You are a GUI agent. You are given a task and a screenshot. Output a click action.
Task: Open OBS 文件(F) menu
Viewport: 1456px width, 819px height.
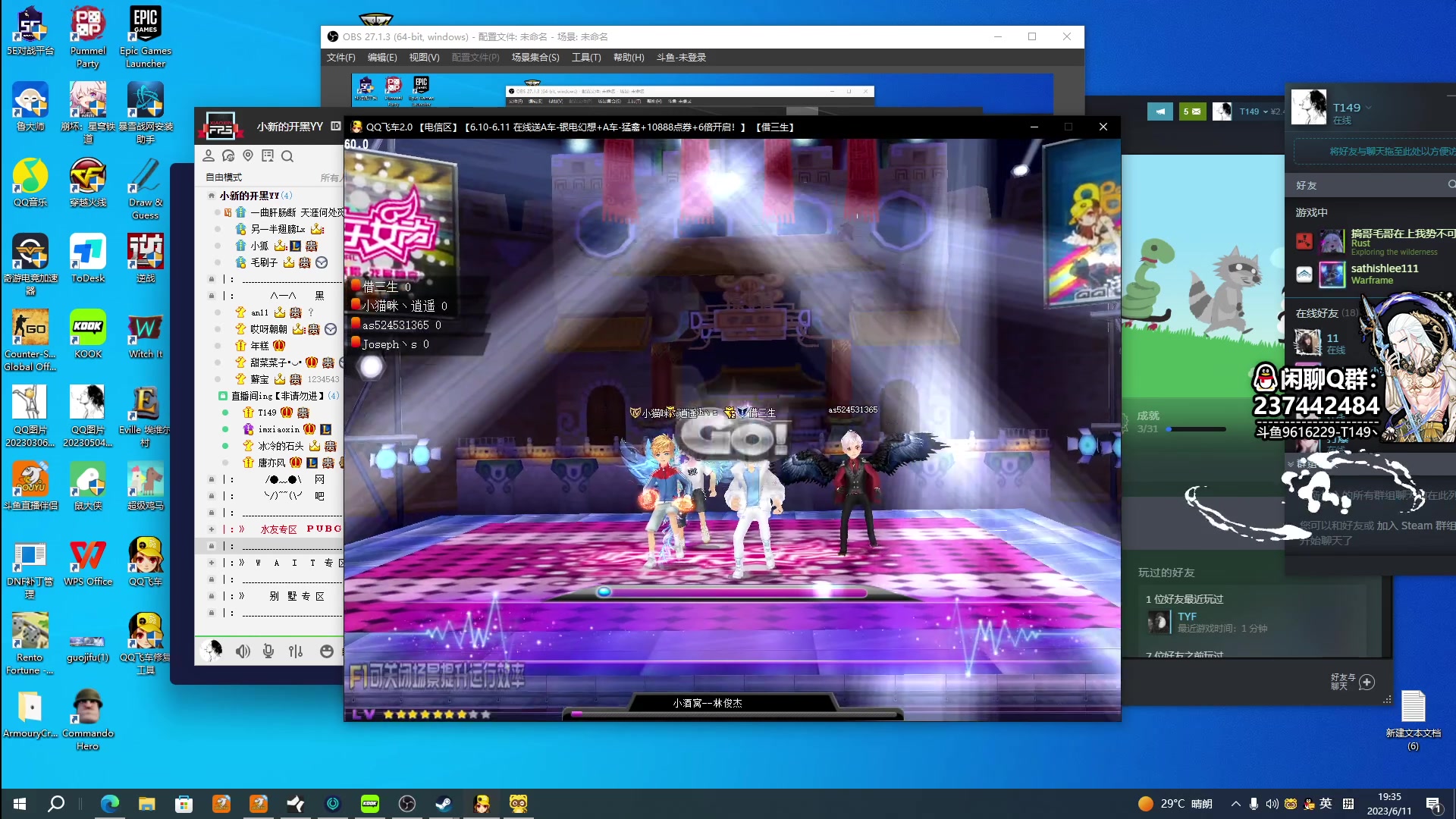340,58
